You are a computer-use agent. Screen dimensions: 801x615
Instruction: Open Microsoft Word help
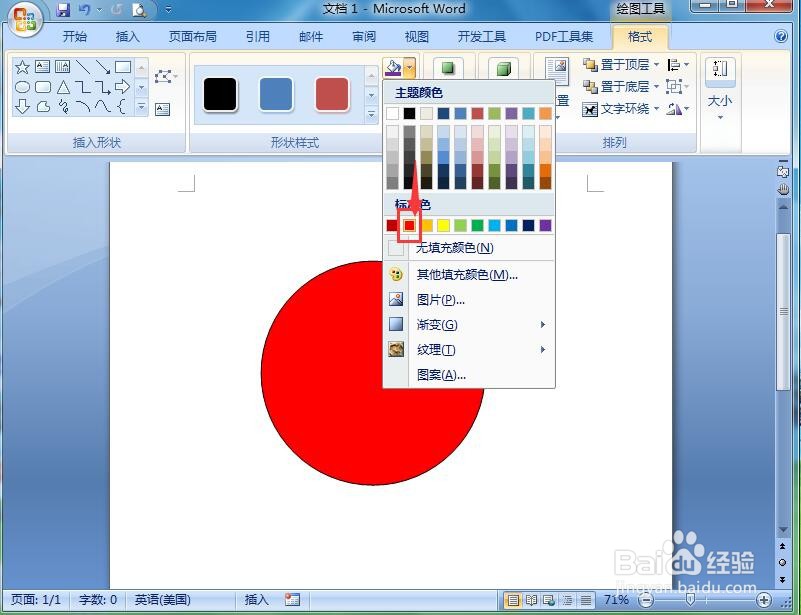(781, 36)
